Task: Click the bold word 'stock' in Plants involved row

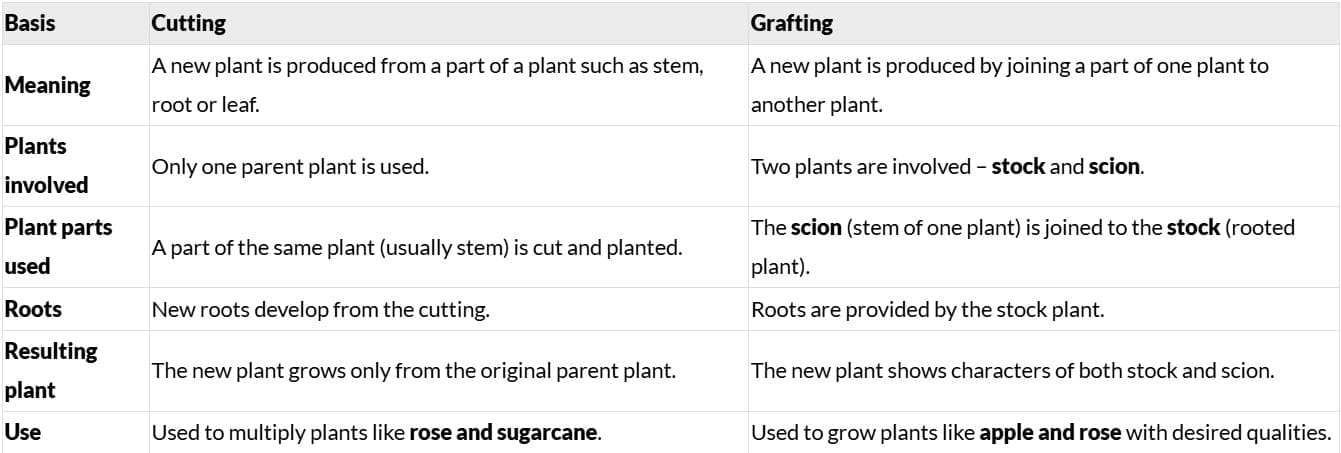Action: tap(1018, 167)
